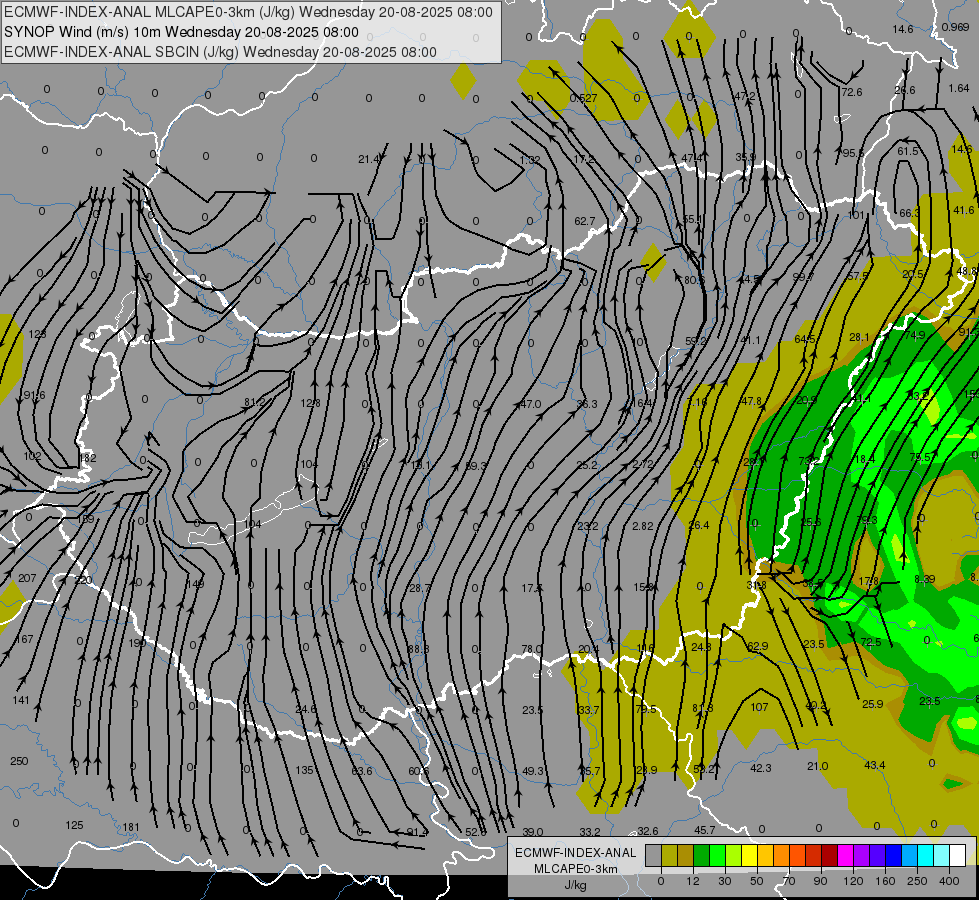Select the pure yellow legend swatch

coord(749,855)
